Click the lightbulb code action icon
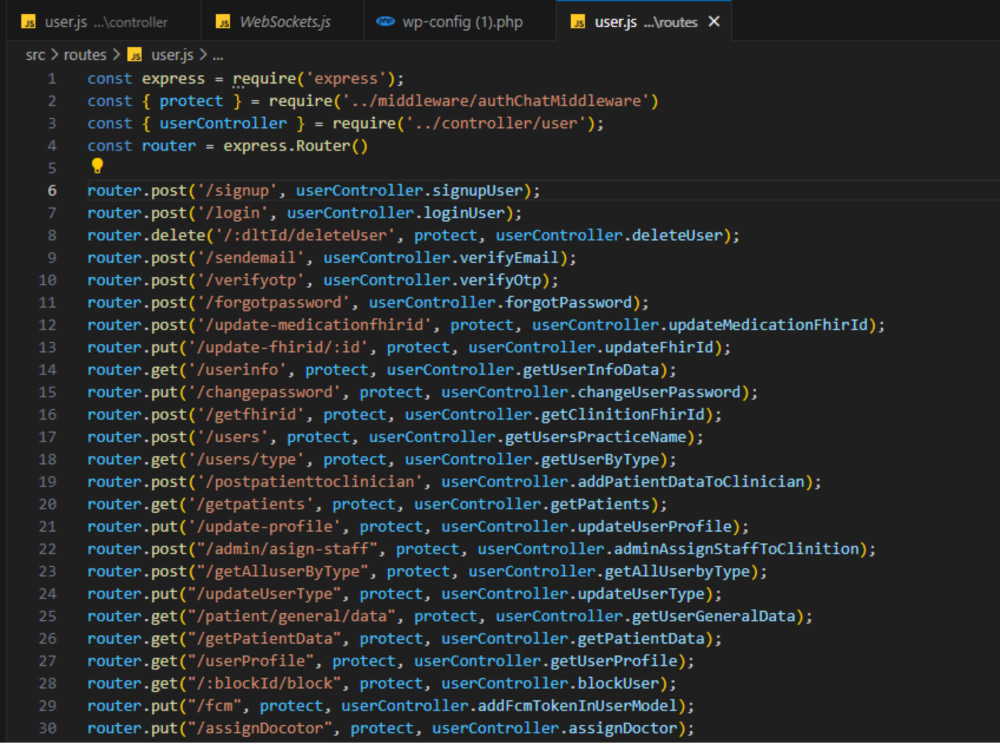1000x750 pixels. (x=97, y=166)
